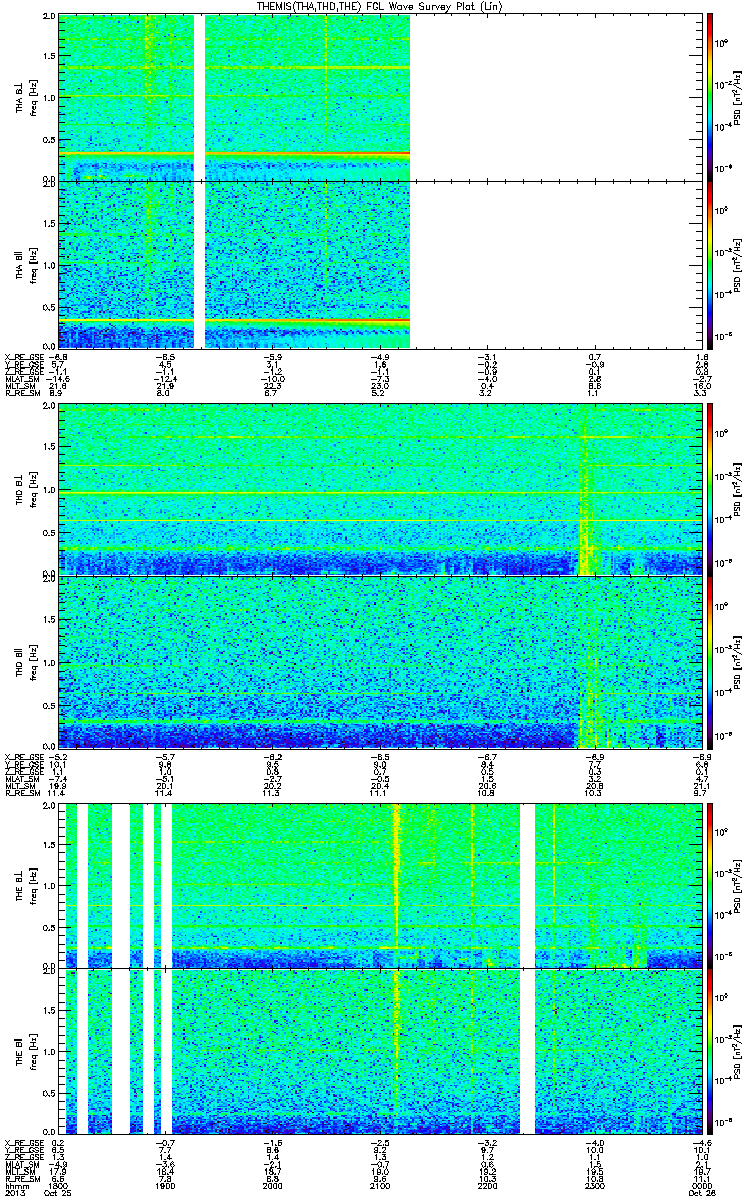Select the THA B-perpendicular spectrogram panel
This screenshot has height=1200, width=750.
[x=379, y=97]
